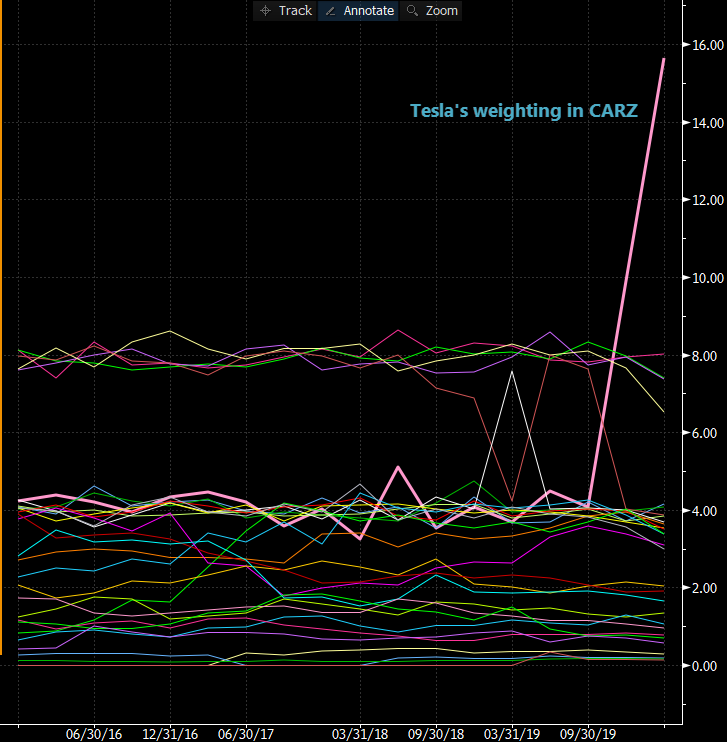The height and width of the screenshot is (742, 727).
Task: Click the 09/30/19 date label
Action: click(x=588, y=734)
